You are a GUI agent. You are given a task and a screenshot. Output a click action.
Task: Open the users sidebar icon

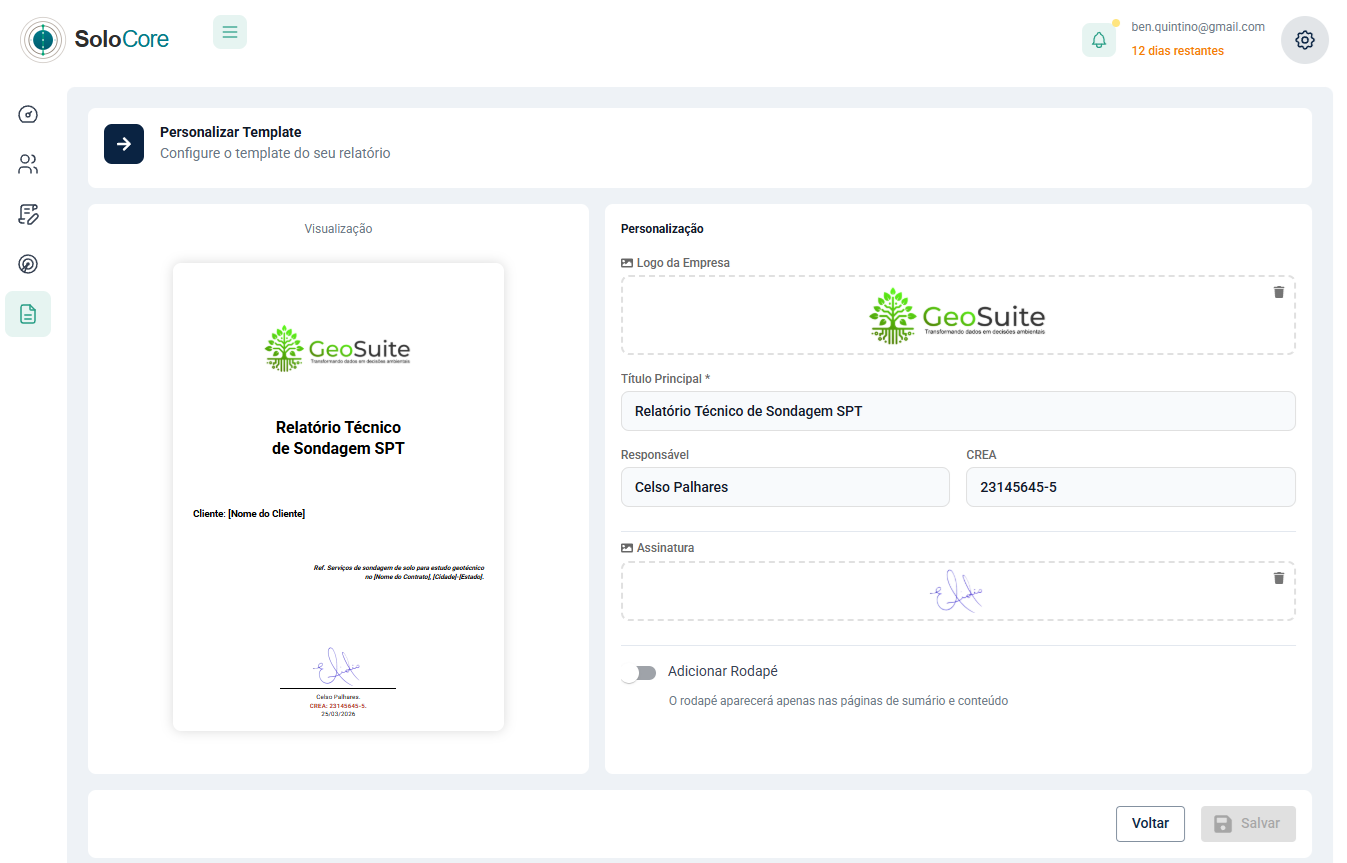coord(28,164)
